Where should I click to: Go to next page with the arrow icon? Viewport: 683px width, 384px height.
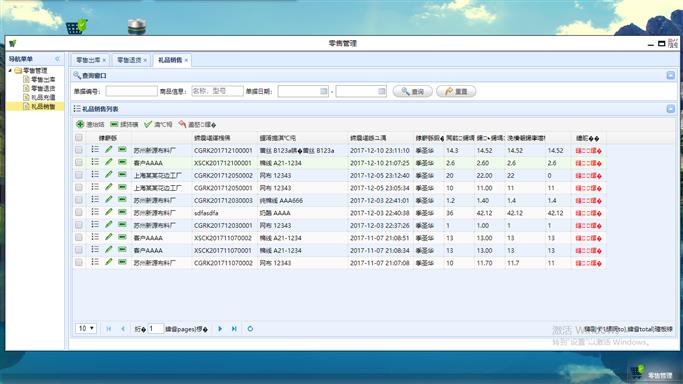[x=220, y=329]
